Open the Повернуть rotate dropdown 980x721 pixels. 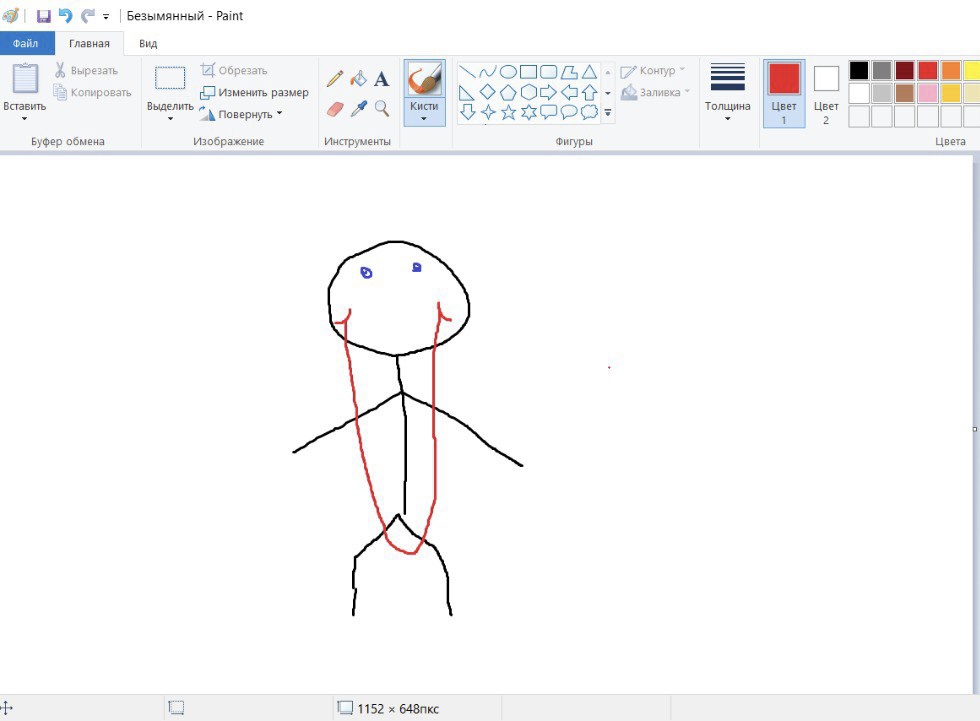[241, 114]
